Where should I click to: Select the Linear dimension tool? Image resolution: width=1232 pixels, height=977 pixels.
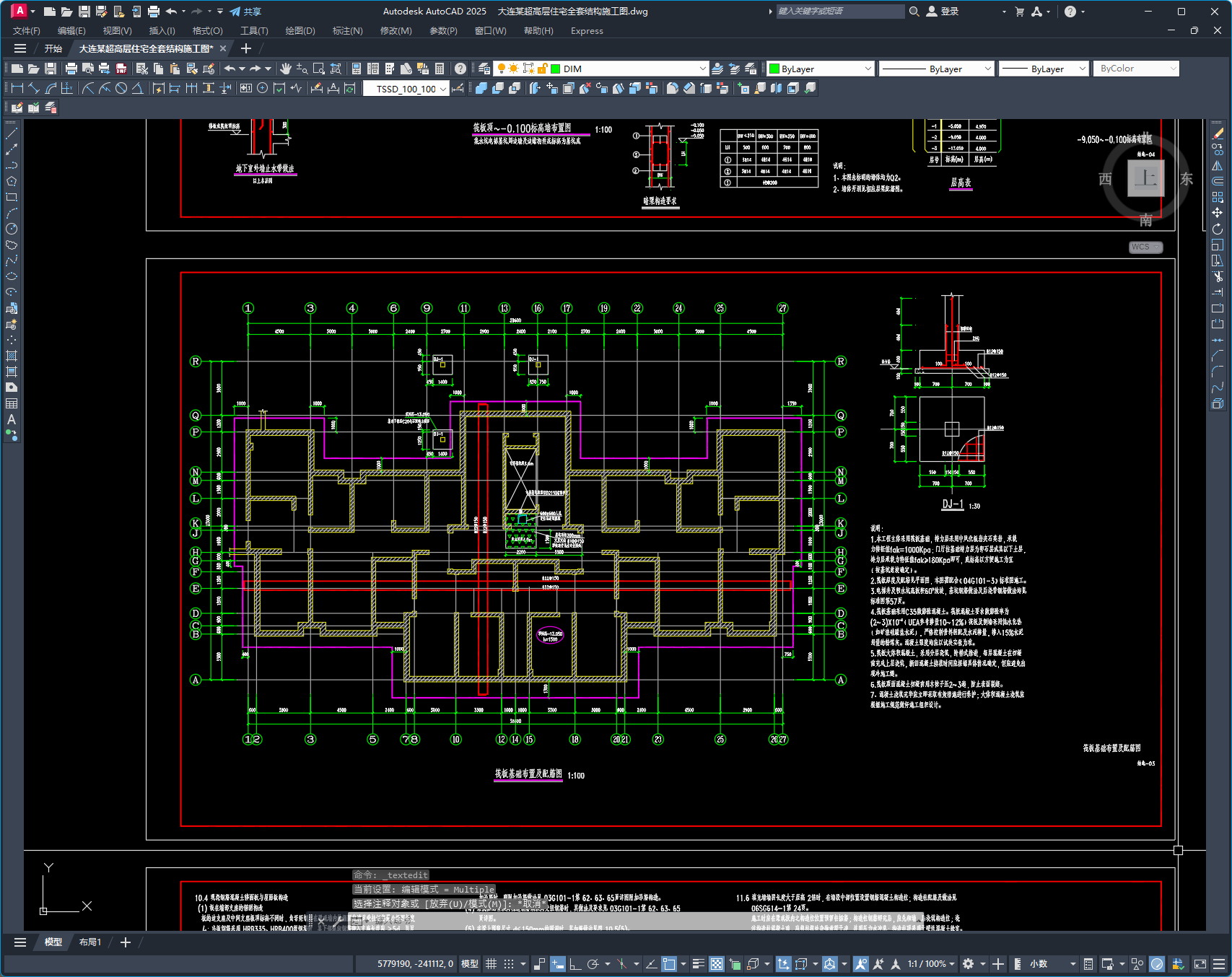pos(17,88)
